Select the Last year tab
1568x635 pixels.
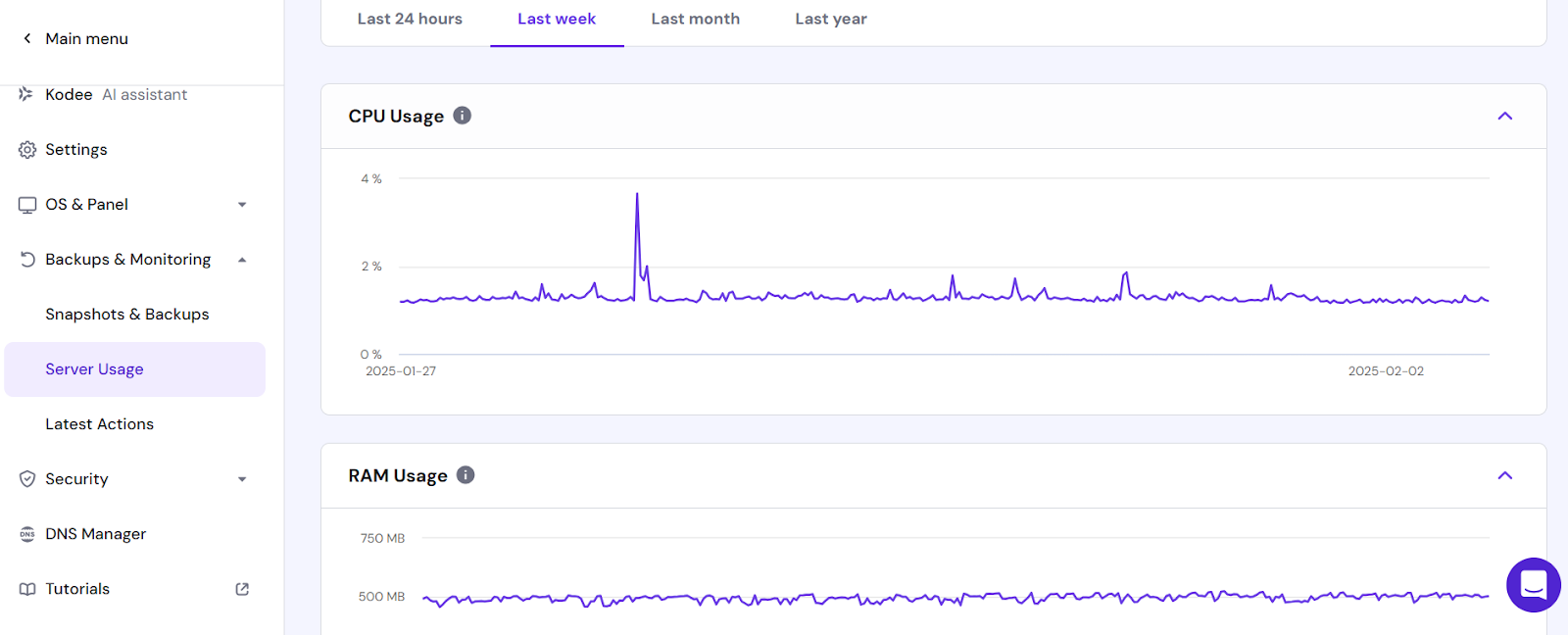831,19
